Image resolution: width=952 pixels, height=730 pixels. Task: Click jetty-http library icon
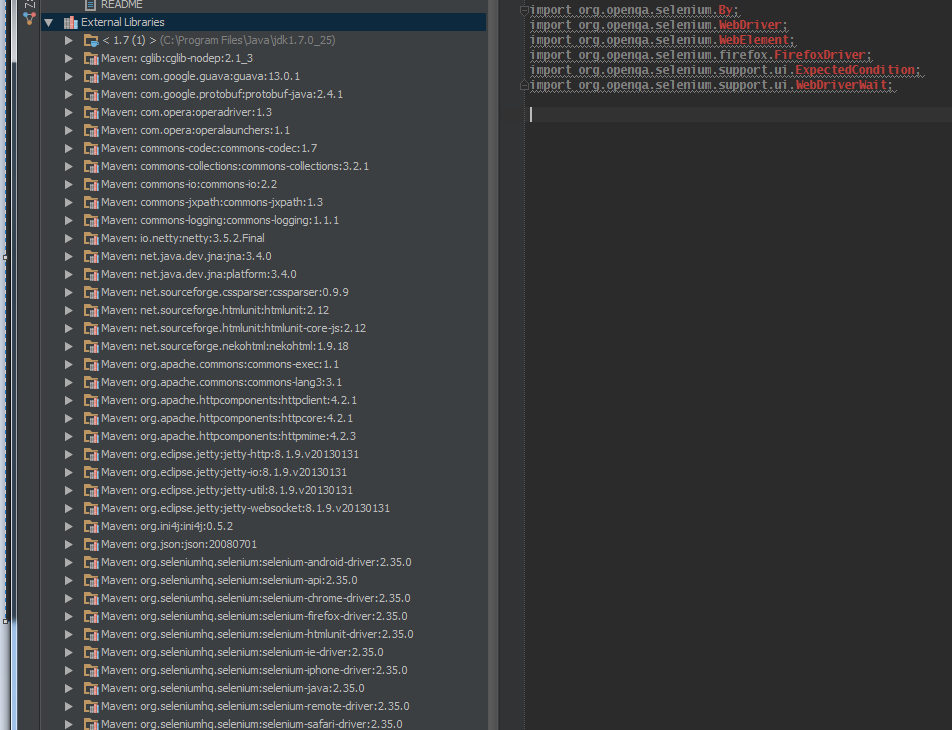click(91, 454)
